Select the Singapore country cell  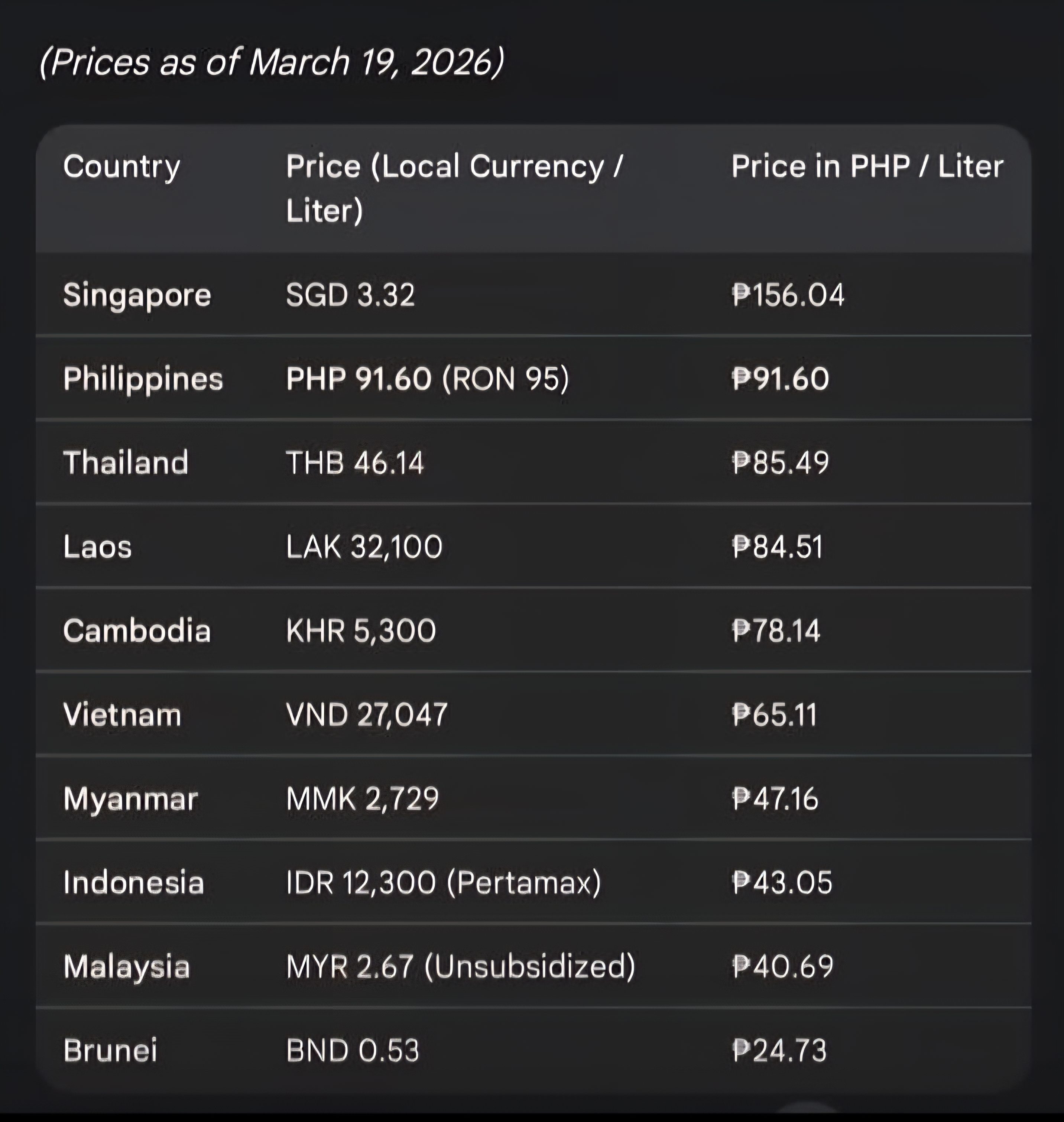pyautogui.click(x=137, y=295)
